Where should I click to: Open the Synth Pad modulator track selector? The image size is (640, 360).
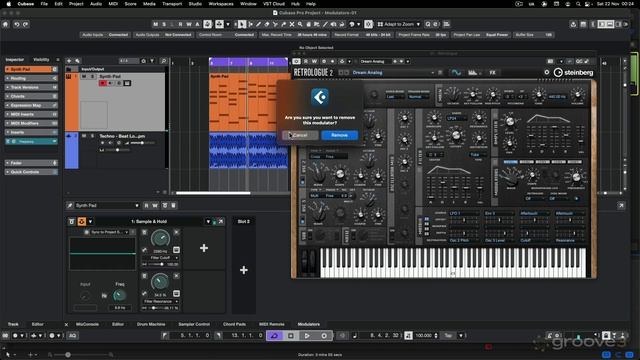click(107, 205)
